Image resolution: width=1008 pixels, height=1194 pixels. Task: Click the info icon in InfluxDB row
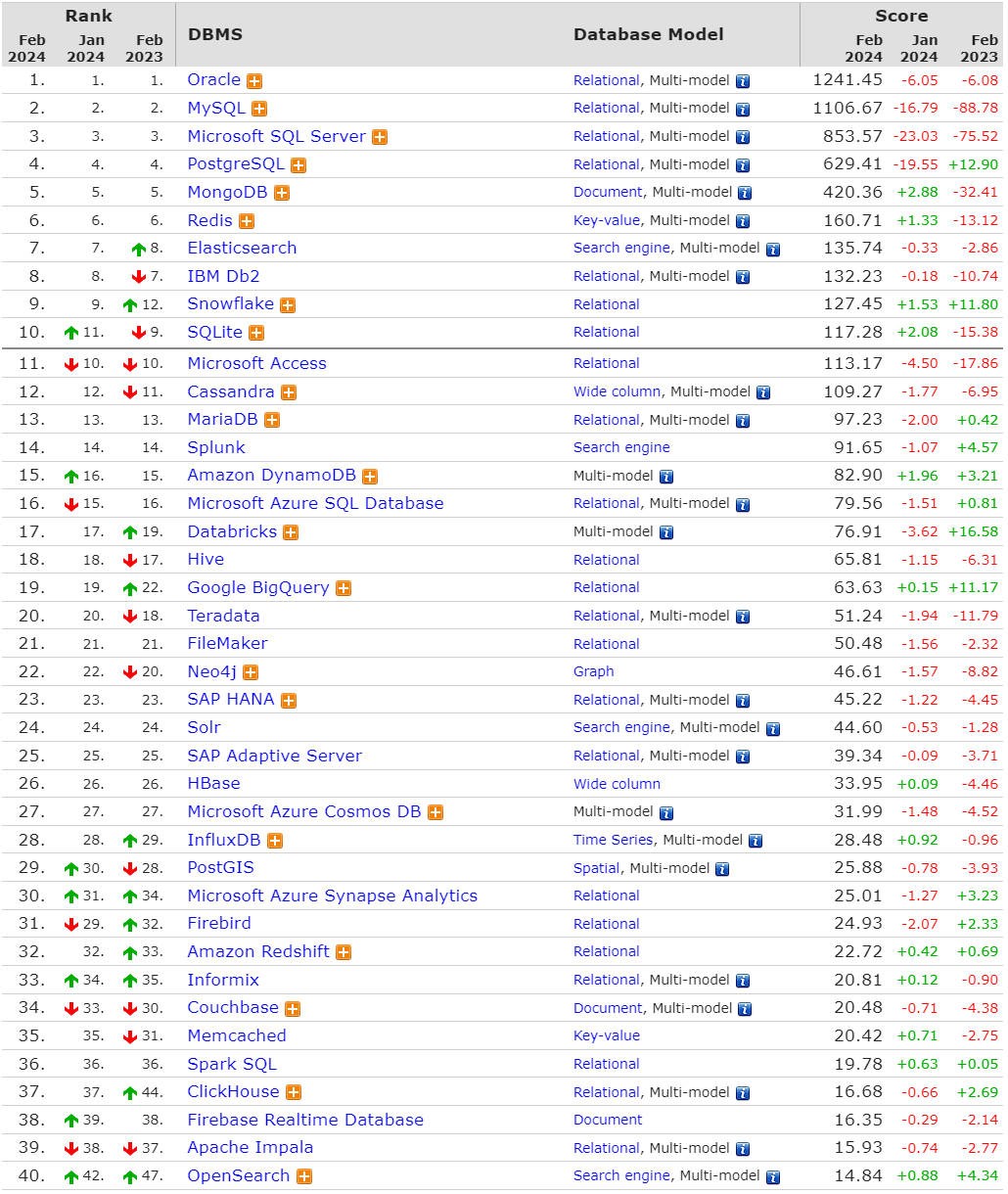tap(755, 841)
